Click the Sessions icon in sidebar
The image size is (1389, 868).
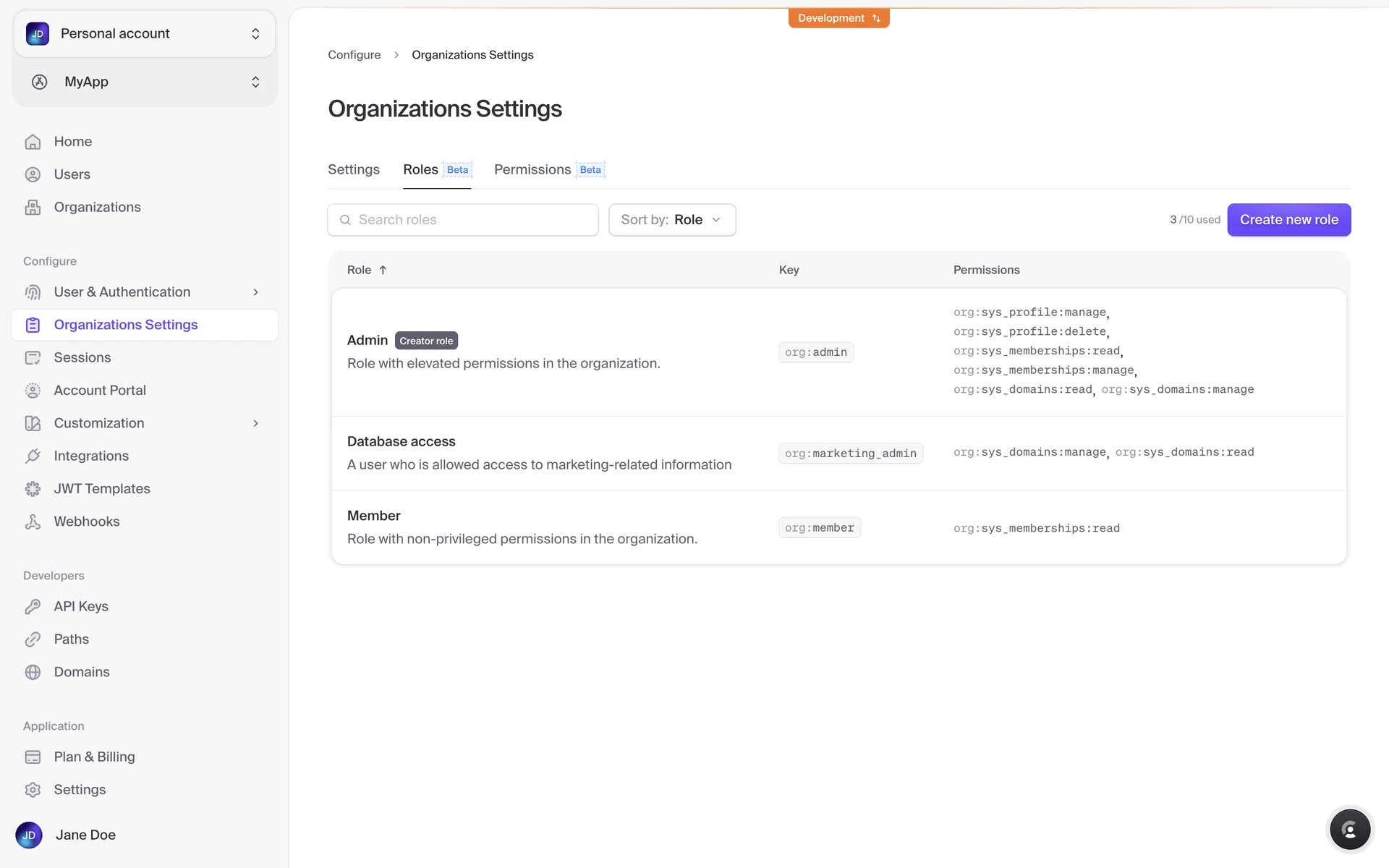(33, 358)
